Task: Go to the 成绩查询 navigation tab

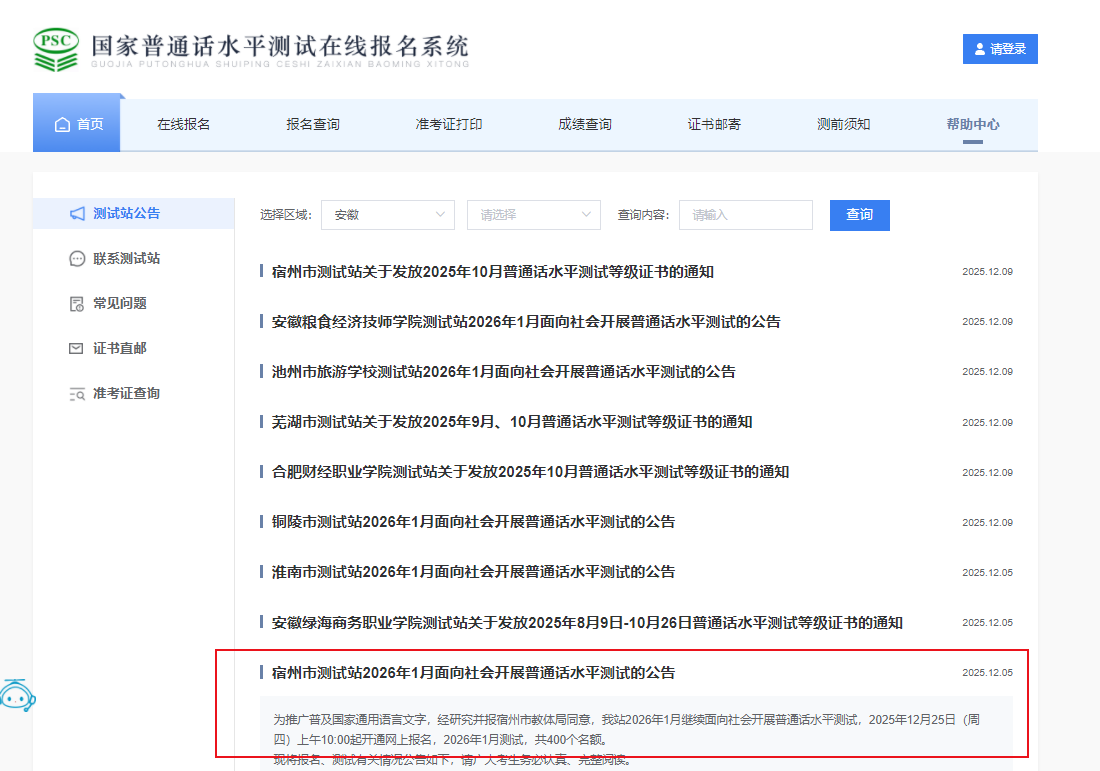Action: click(585, 125)
